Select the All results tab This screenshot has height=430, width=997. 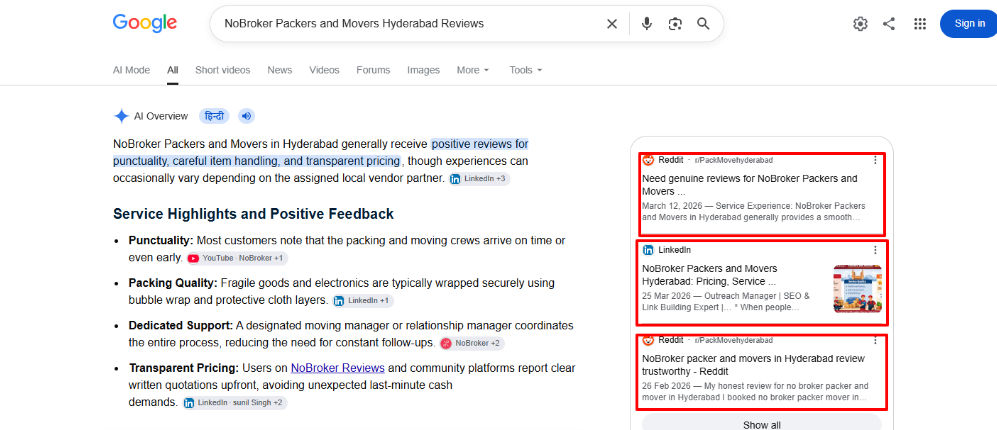173,70
